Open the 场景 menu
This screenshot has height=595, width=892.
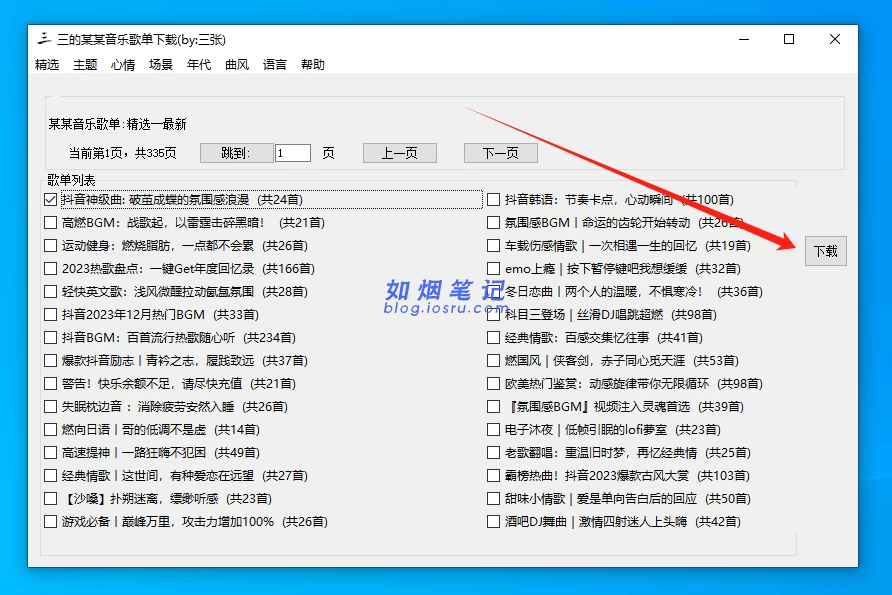[x=160, y=65]
